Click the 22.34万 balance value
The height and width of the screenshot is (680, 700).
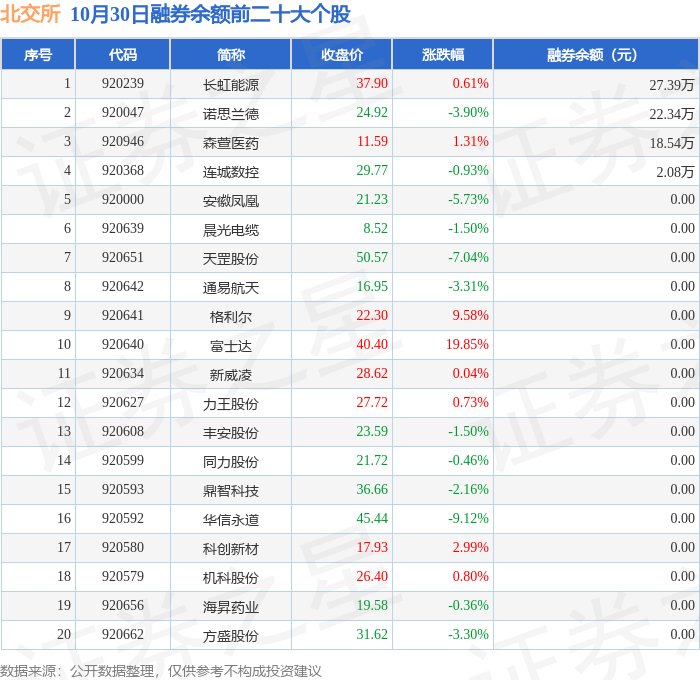(672, 114)
